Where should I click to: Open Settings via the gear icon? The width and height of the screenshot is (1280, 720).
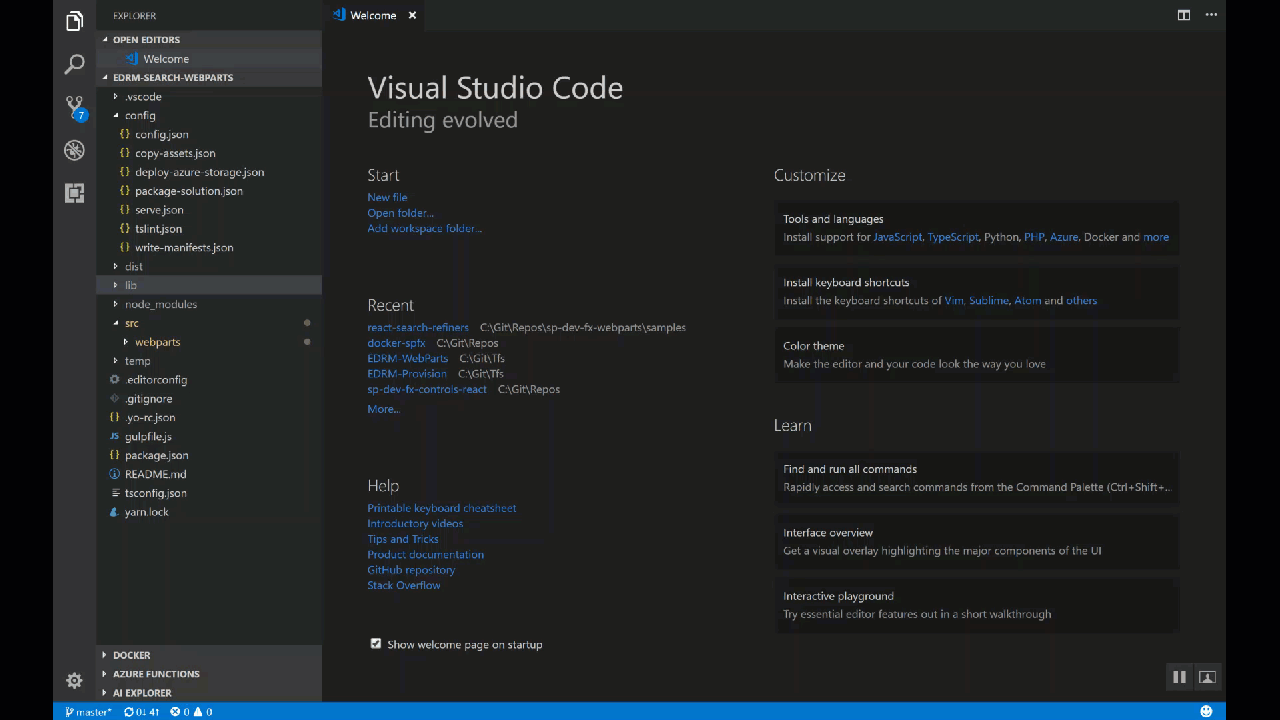74,680
